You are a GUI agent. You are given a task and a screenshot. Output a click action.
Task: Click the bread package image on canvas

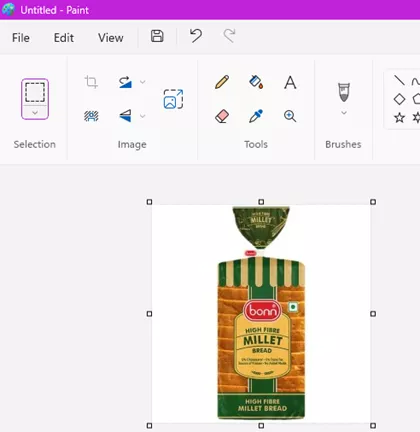[x=261, y=313]
